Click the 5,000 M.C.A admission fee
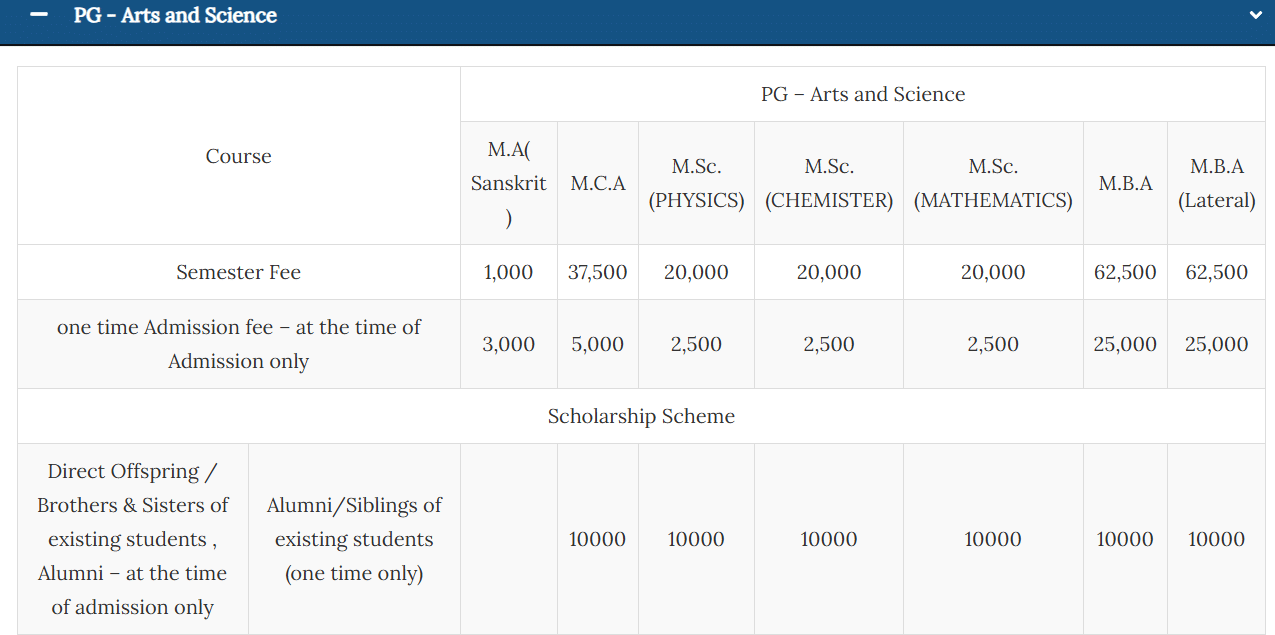The height and width of the screenshot is (635, 1275). click(x=598, y=344)
